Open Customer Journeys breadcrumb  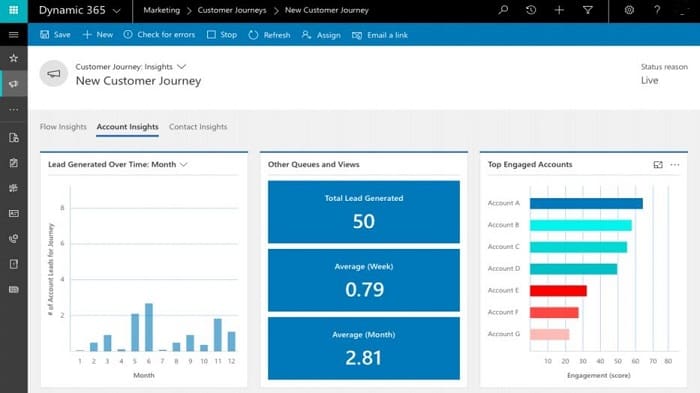click(x=232, y=10)
